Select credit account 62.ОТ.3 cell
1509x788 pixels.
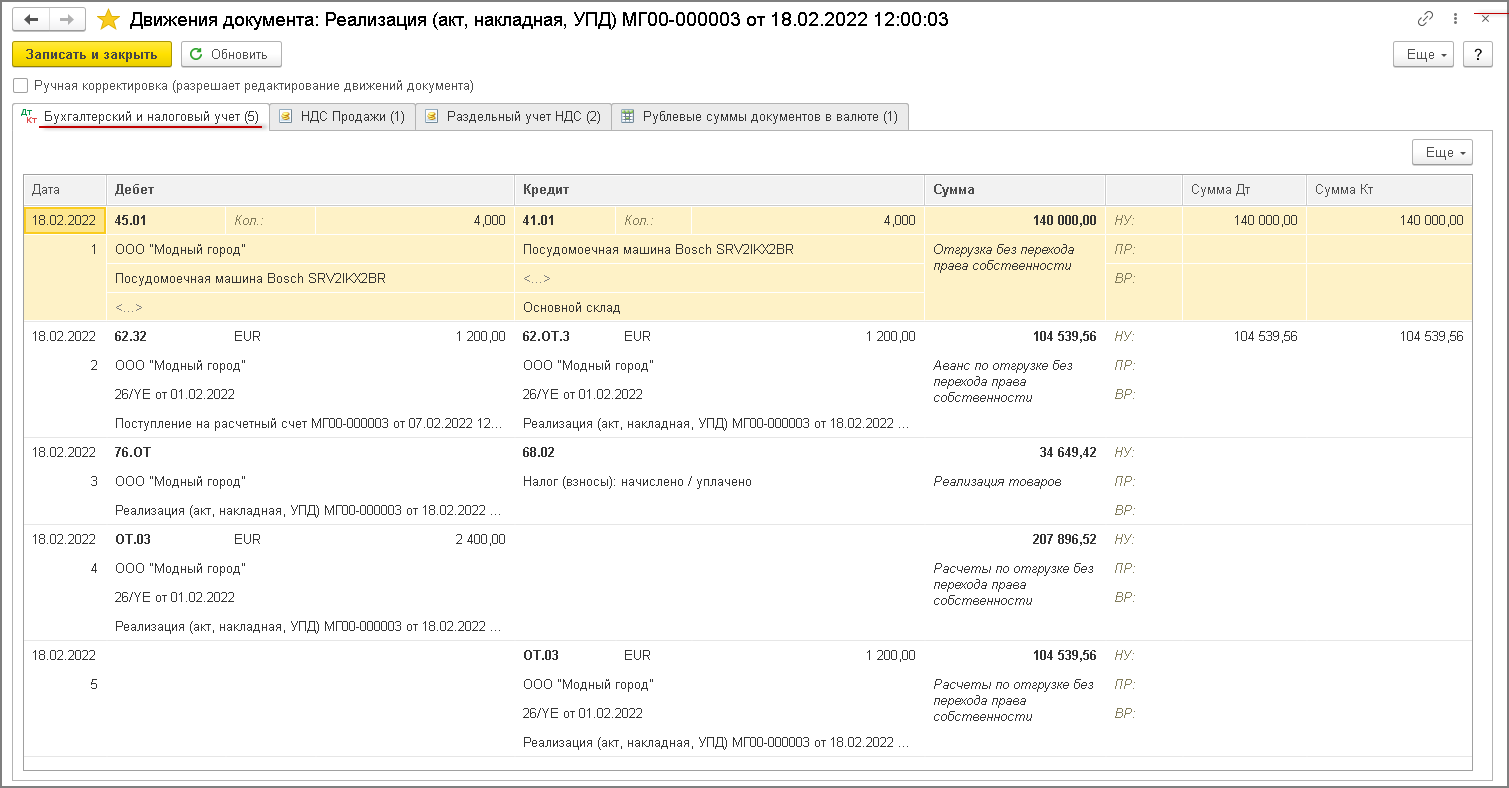click(564, 337)
